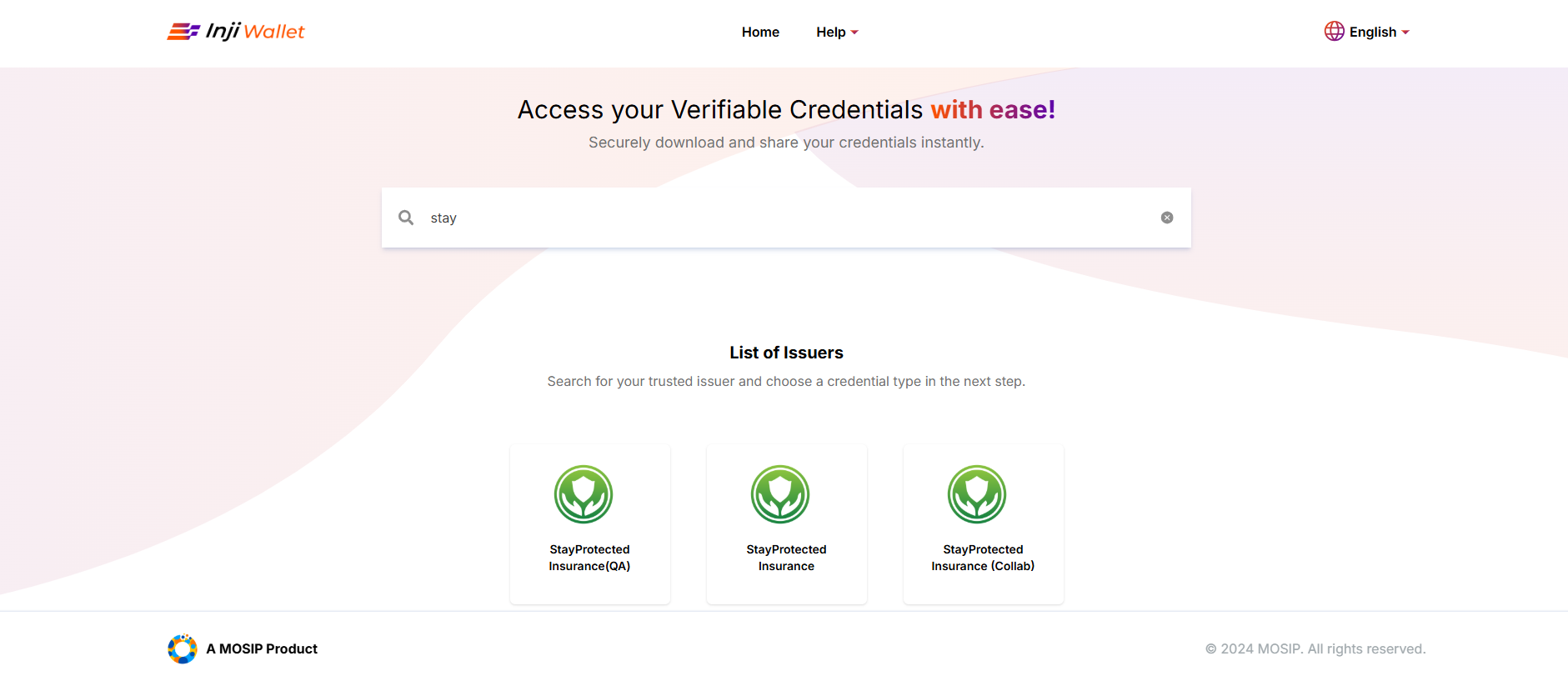Viewport: 1568px width, 676px height.
Task: Go to the Home page
Action: point(760,33)
